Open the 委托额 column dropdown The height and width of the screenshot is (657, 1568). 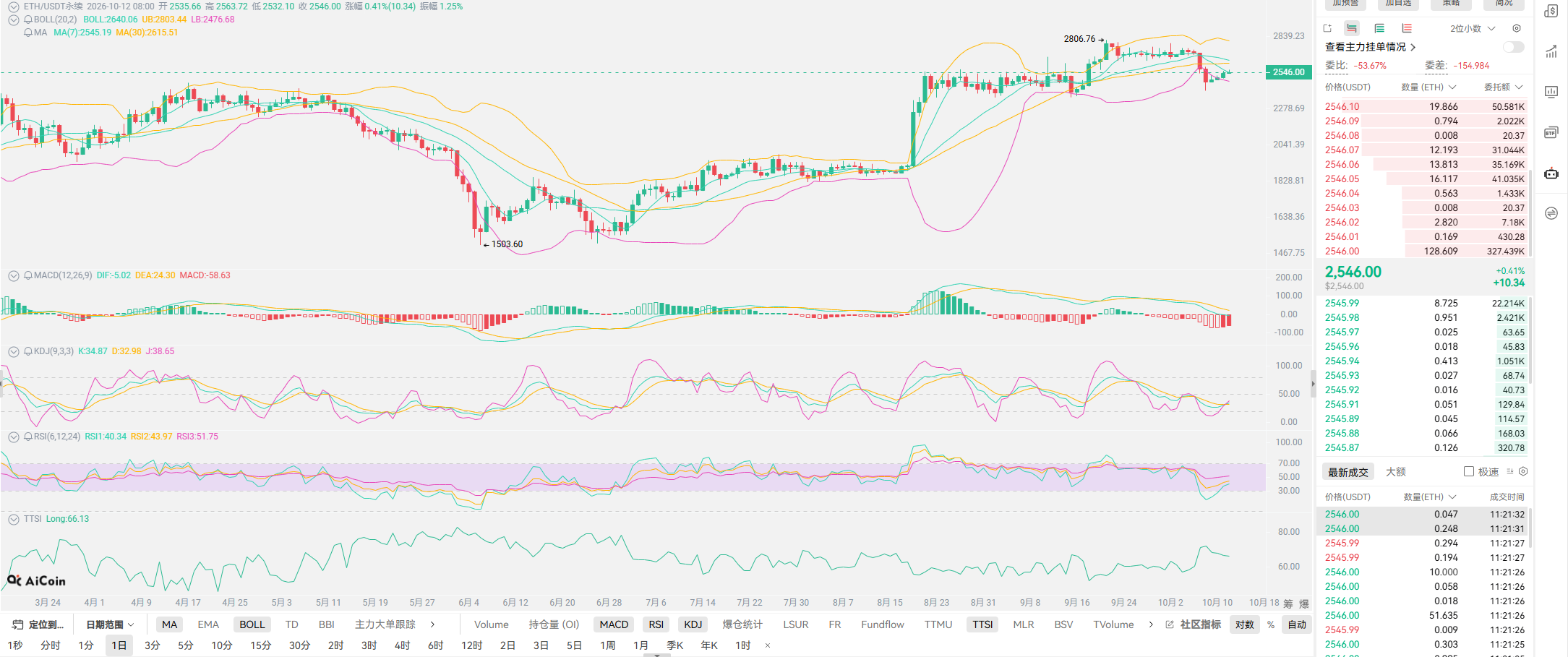pyautogui.click(x=1504, y=87)
